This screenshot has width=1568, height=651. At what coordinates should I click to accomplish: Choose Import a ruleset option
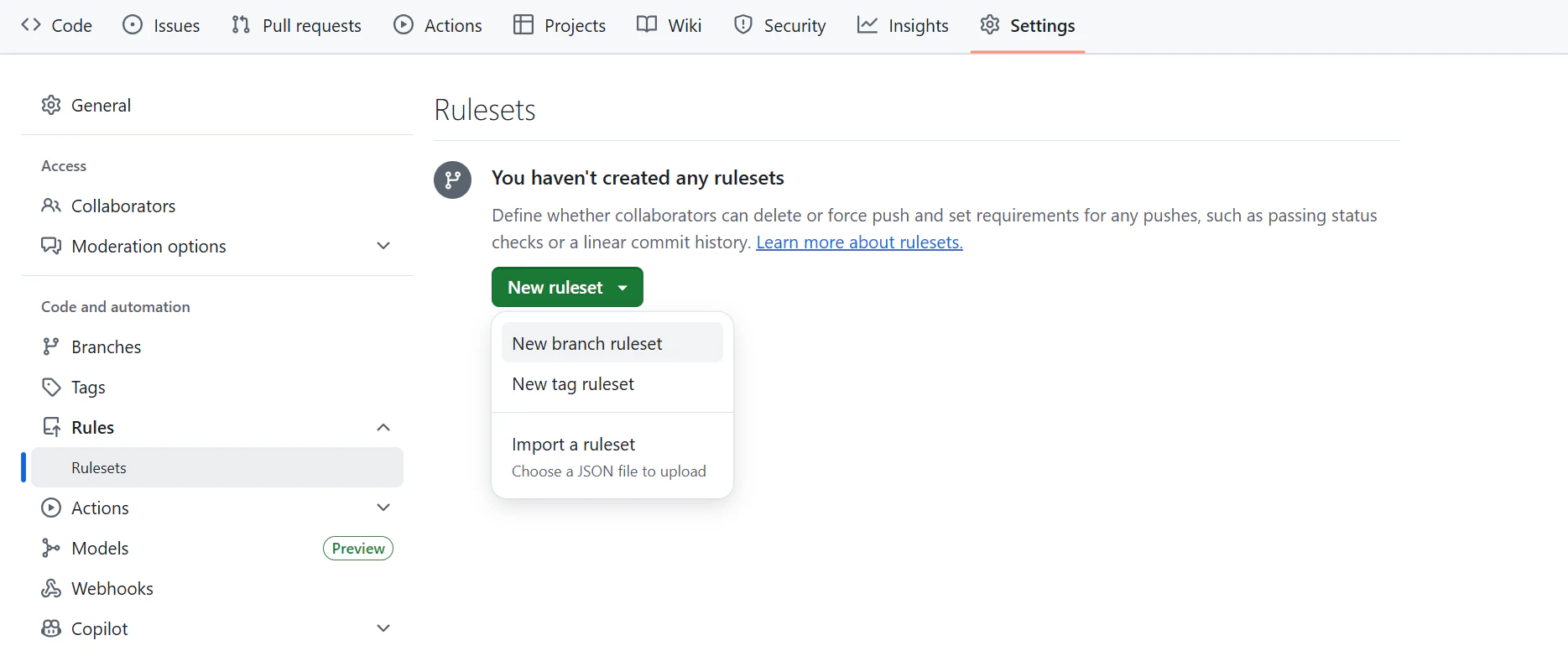pyautogui.click(x=612, y=457)
